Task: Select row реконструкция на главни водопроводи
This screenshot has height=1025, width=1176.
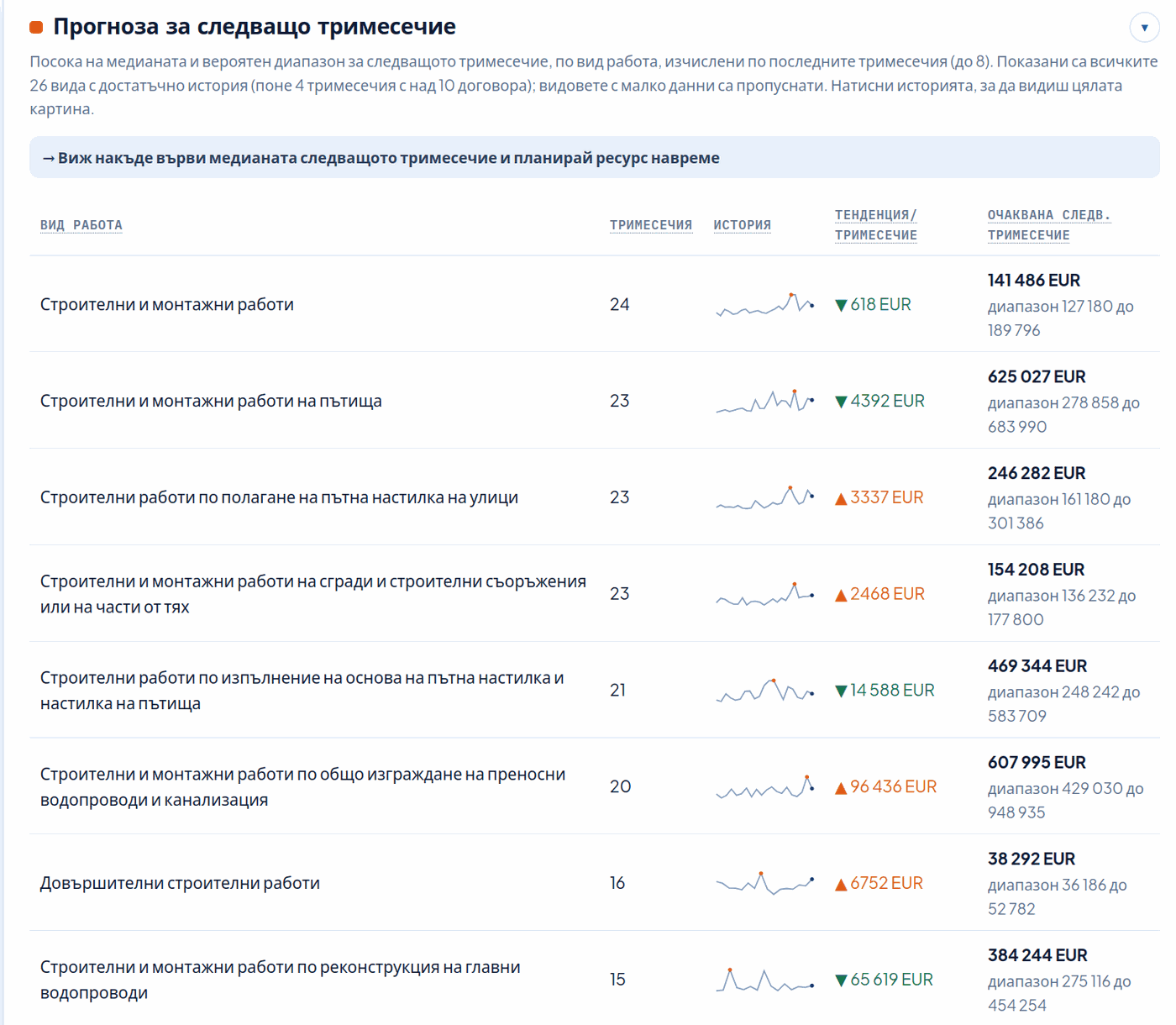Action: pyautogui.click(x=595, y=980)
